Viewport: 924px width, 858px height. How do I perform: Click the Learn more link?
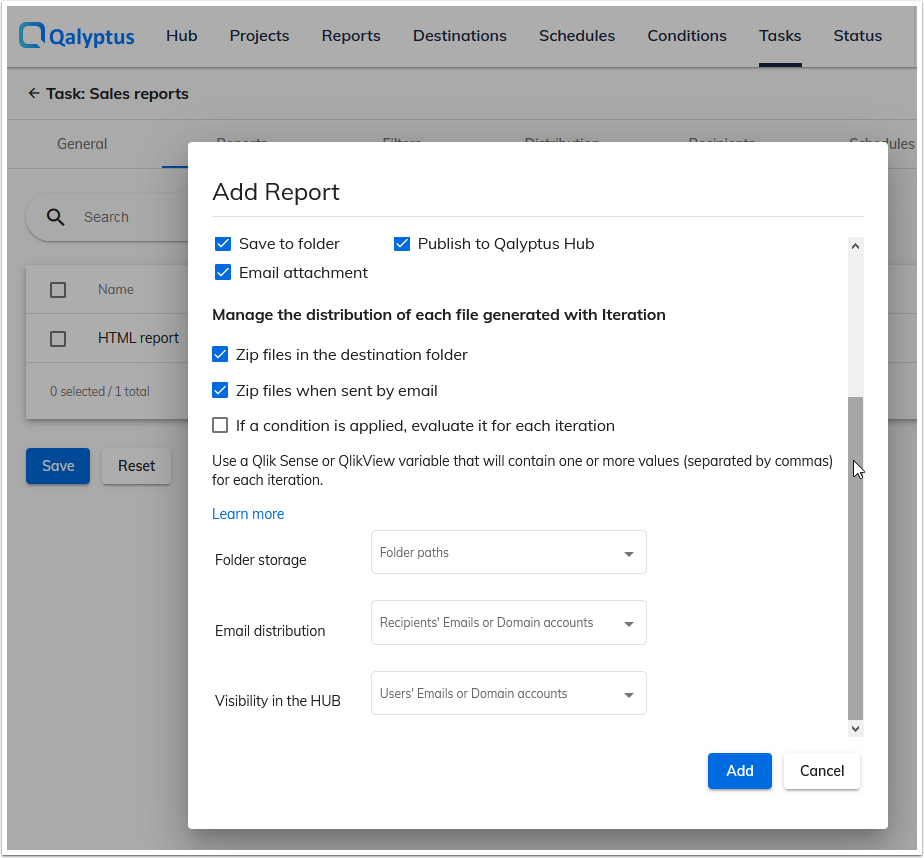(248, 513)
